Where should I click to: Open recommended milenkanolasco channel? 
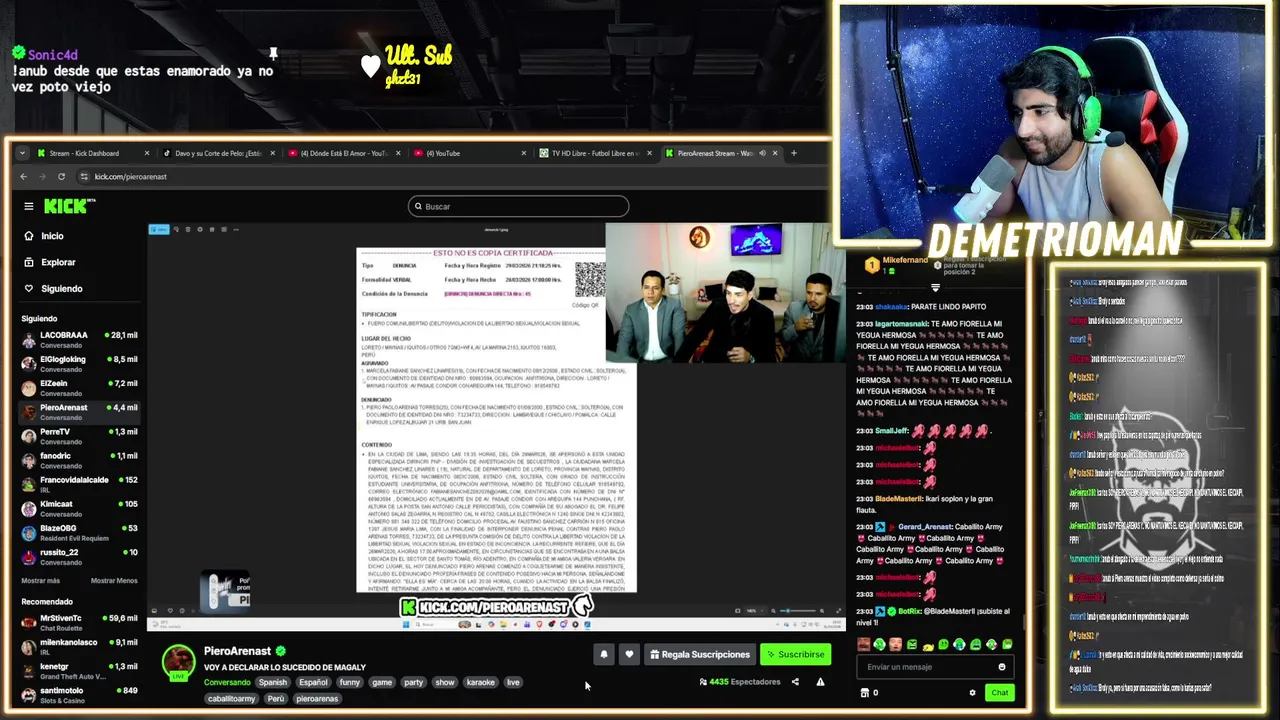79,646
